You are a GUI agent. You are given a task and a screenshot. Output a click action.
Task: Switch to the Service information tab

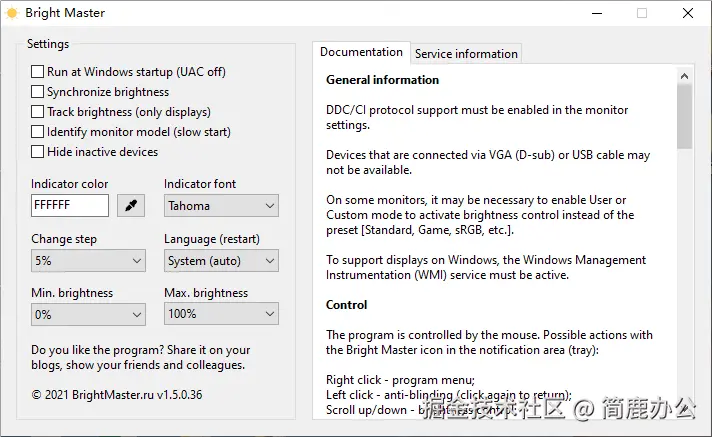pyautogui.click(x=466, y=54)
